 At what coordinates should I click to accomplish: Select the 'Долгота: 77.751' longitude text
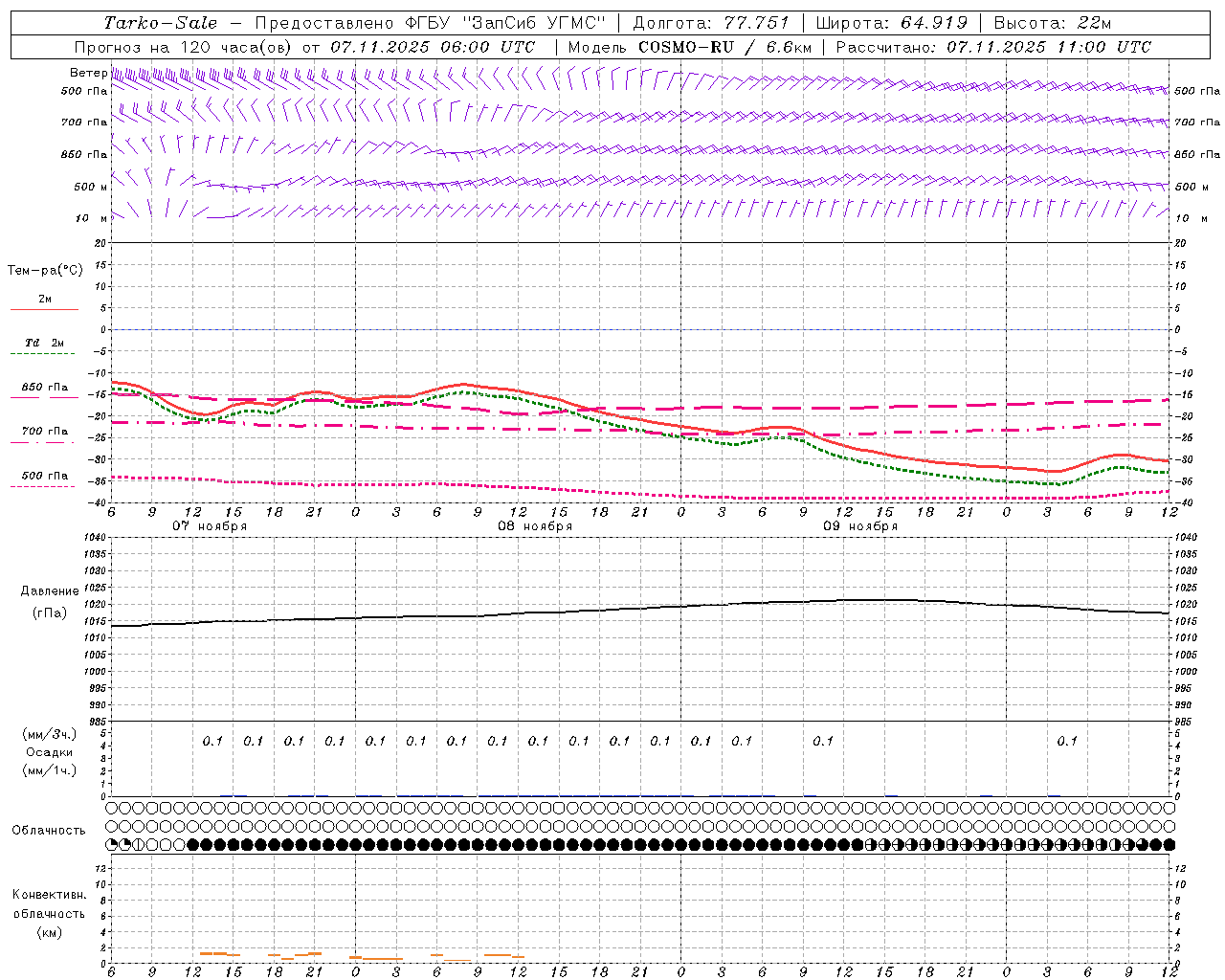[x=711, y=23]
